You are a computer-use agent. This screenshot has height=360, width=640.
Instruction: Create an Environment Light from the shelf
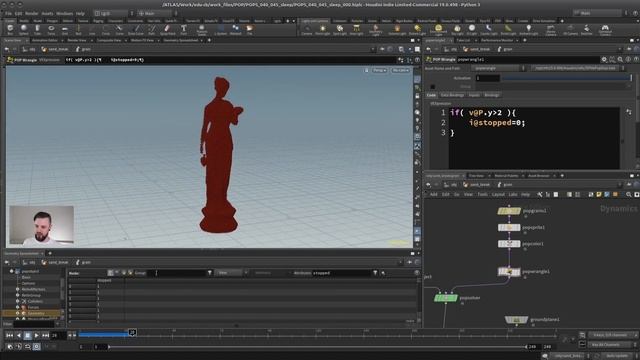(438, 29)
